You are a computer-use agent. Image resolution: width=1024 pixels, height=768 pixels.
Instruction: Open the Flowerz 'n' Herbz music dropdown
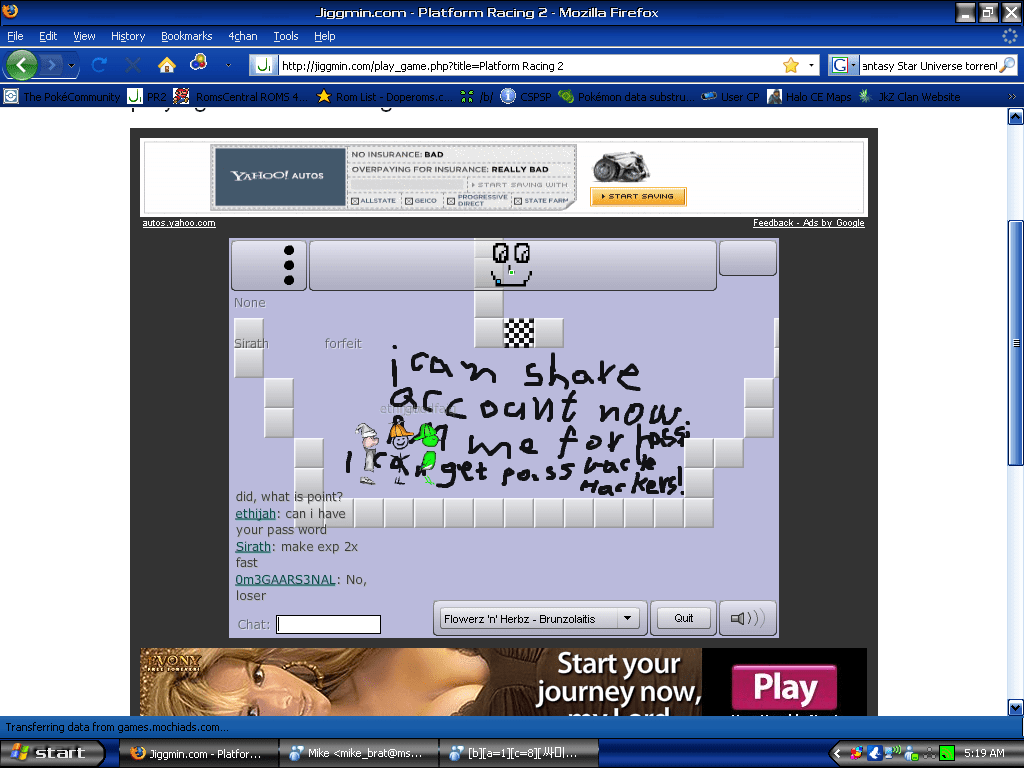(539, 618)
